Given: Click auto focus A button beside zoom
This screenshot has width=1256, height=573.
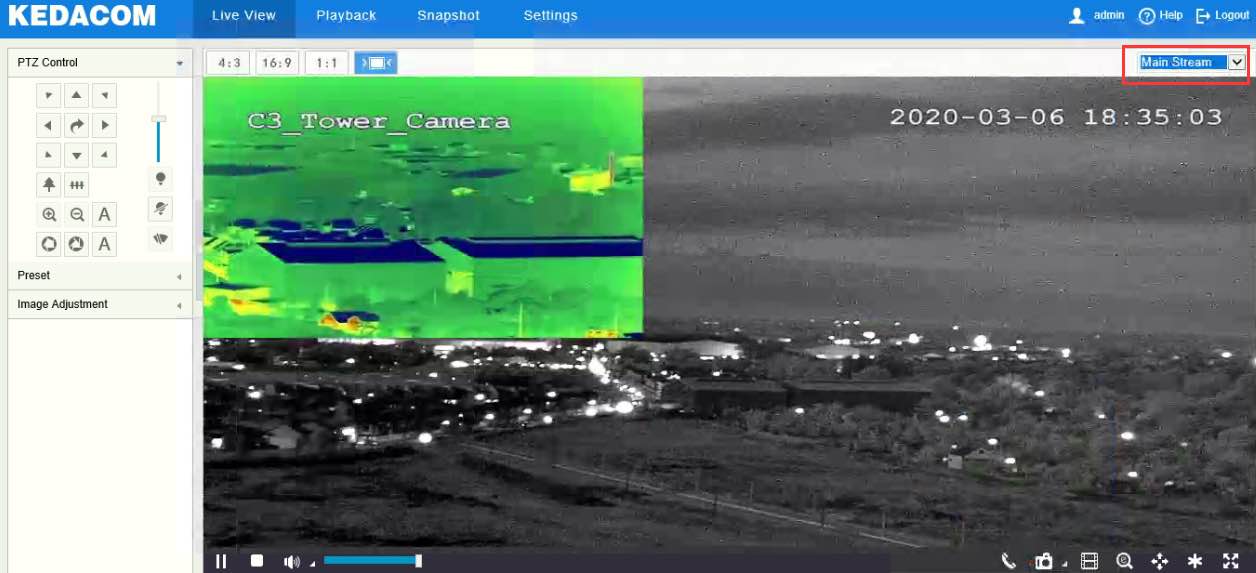Looking at the screenshot, I should (104, 214).
